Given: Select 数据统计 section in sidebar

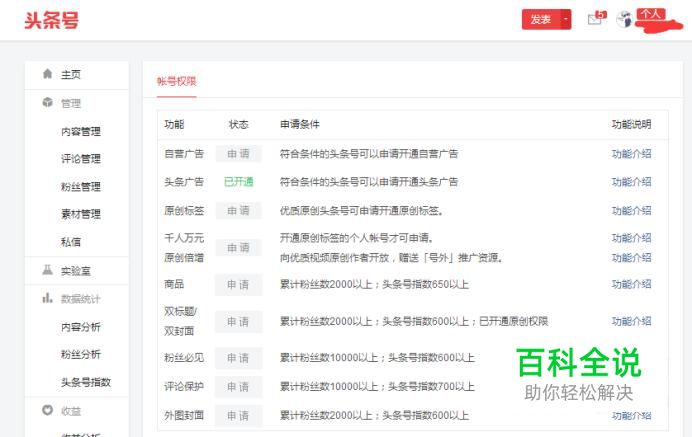Looking at the screenshot, I should 81,299.
